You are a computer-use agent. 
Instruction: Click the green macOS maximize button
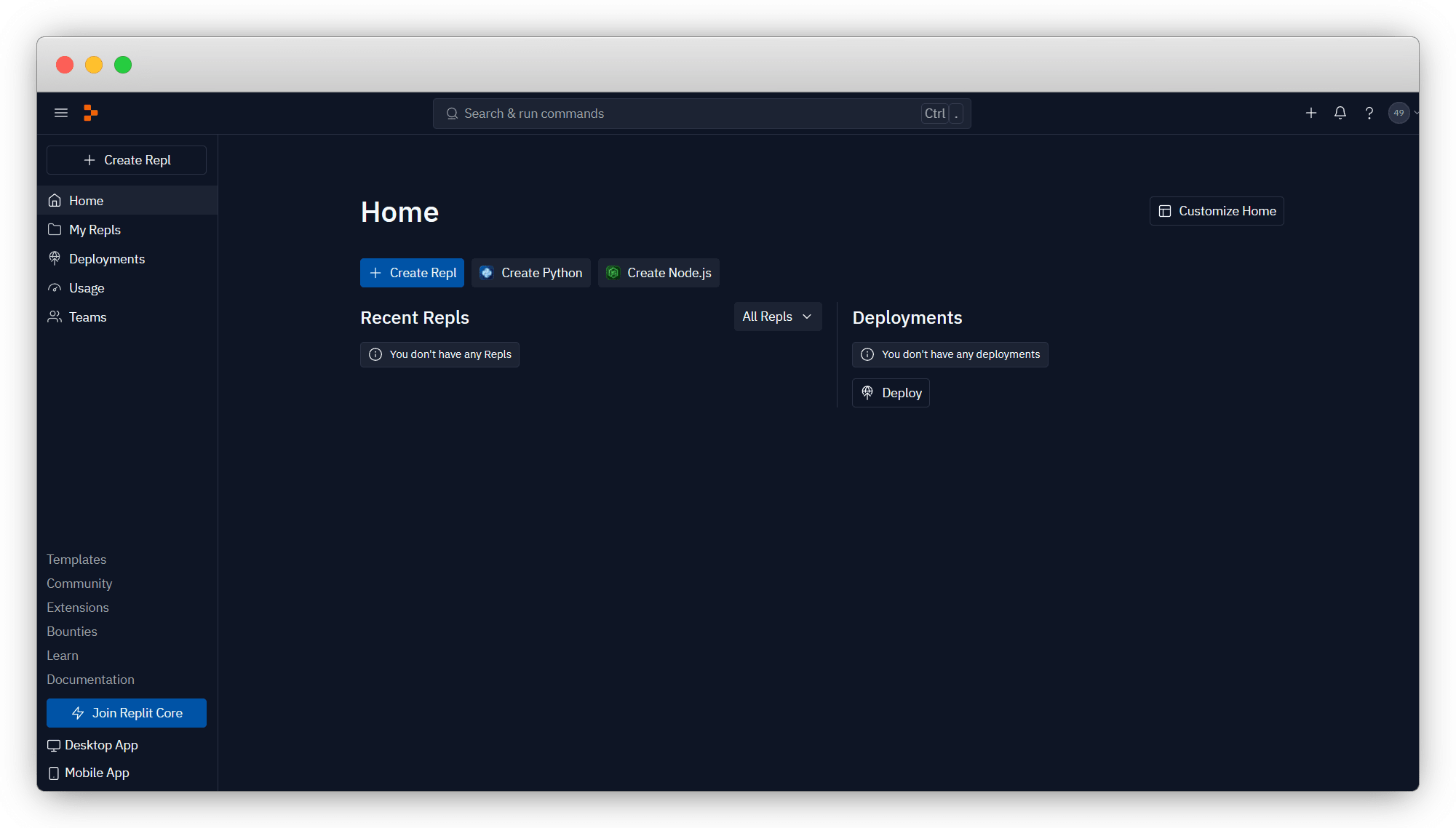click(x=123, y=65)
